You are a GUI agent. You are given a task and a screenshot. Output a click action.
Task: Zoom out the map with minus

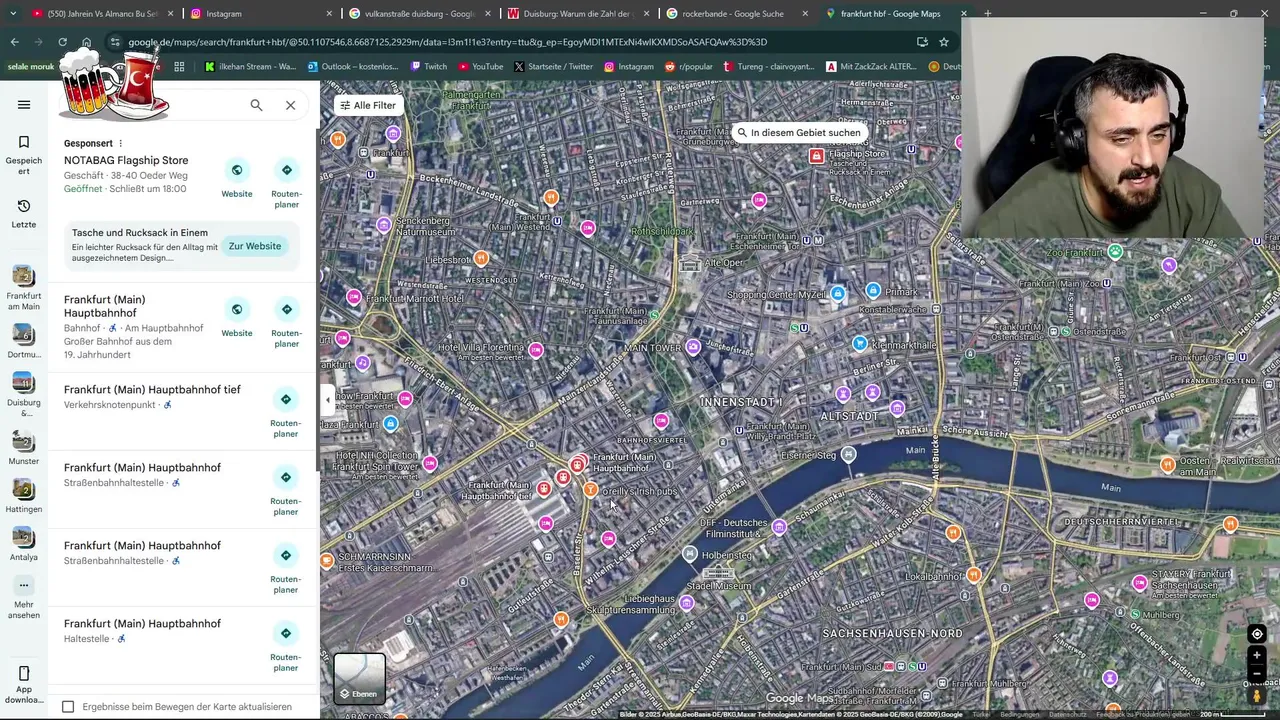pyautogui.click(x=1257, y=673)
